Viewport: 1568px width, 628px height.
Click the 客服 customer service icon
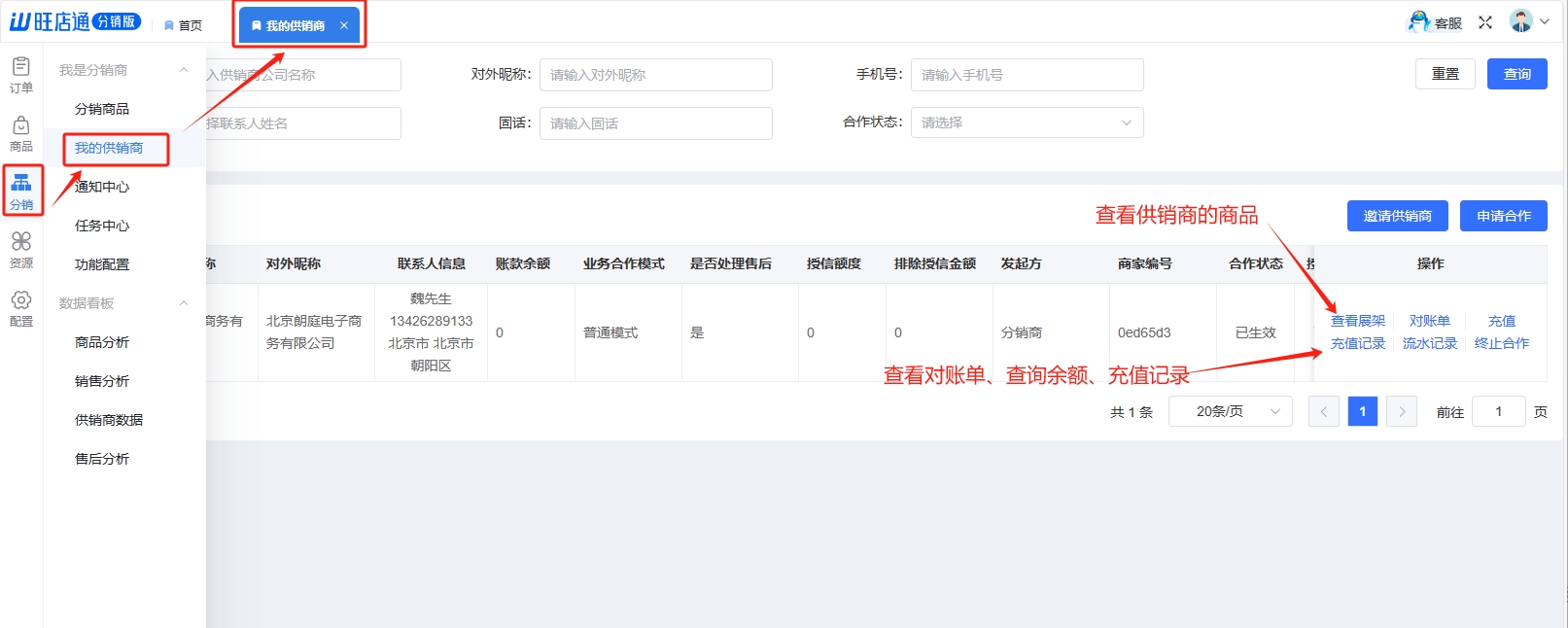point(1434,22)
